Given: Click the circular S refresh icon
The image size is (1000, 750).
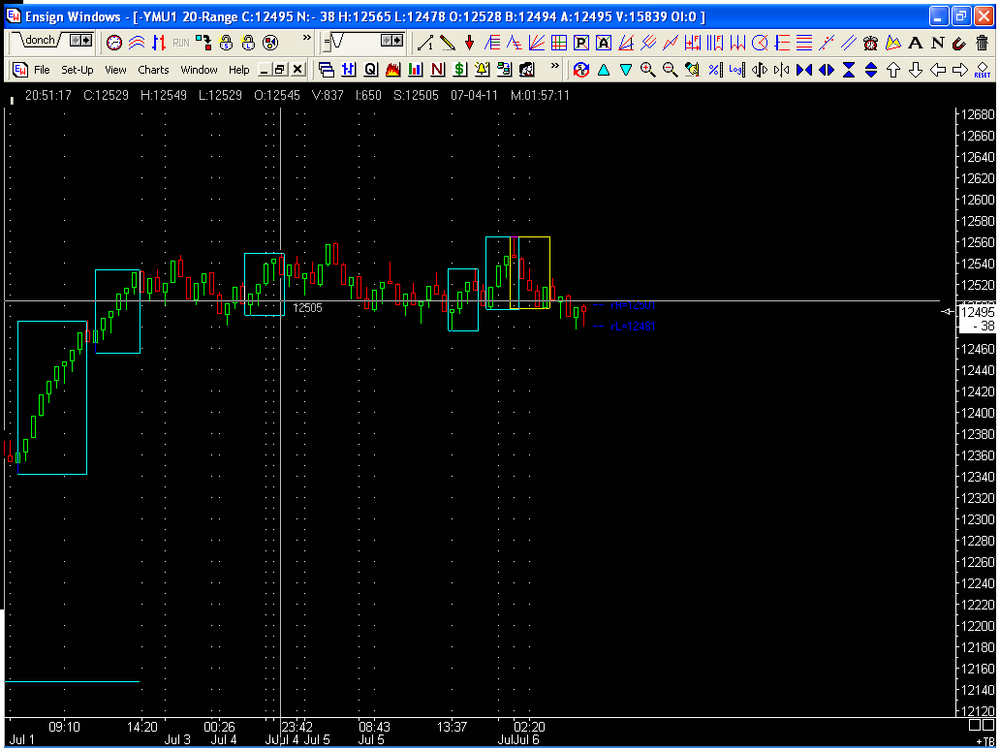Looking at the screenshot, I should 581,70.
